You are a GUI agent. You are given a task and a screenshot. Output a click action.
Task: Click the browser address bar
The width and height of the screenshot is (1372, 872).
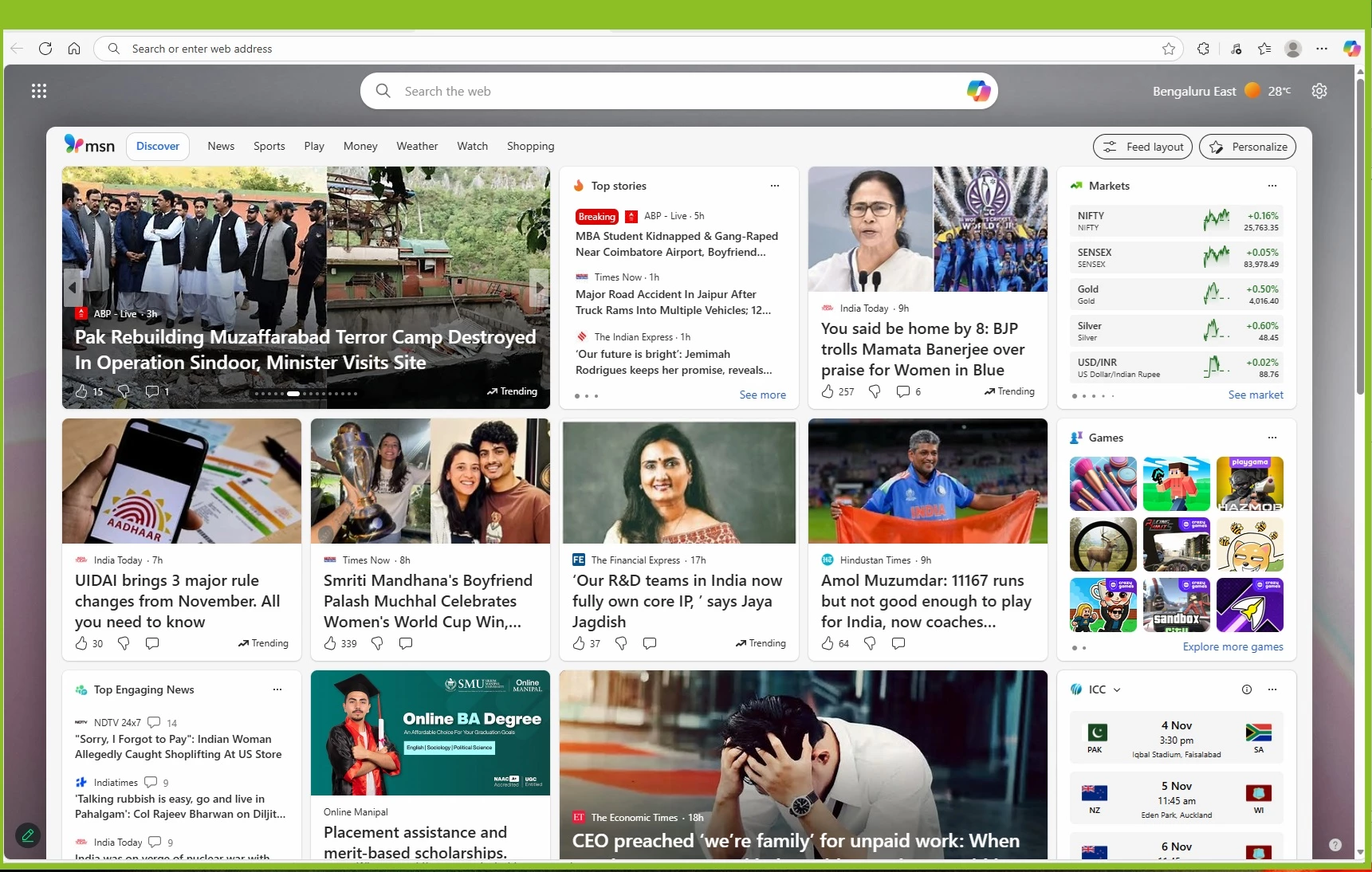click(x=638, y=49)
